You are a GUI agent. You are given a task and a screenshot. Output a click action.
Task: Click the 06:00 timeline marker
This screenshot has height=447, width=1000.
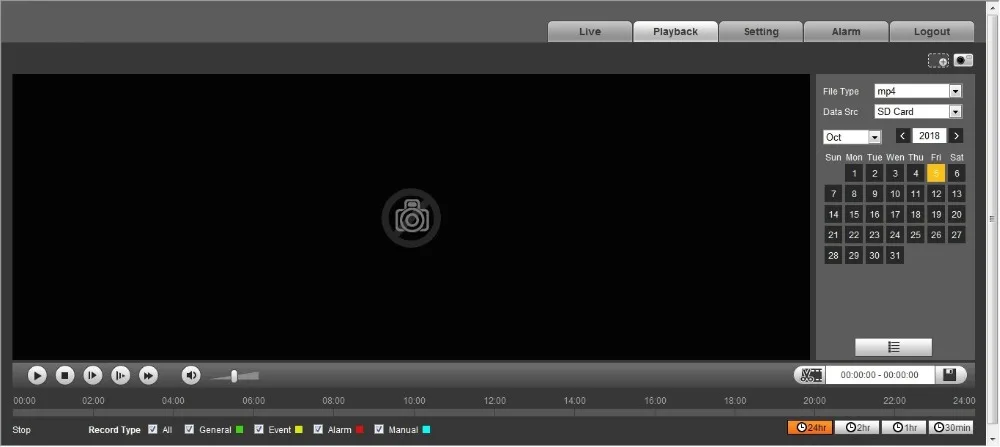coord(253,400)
